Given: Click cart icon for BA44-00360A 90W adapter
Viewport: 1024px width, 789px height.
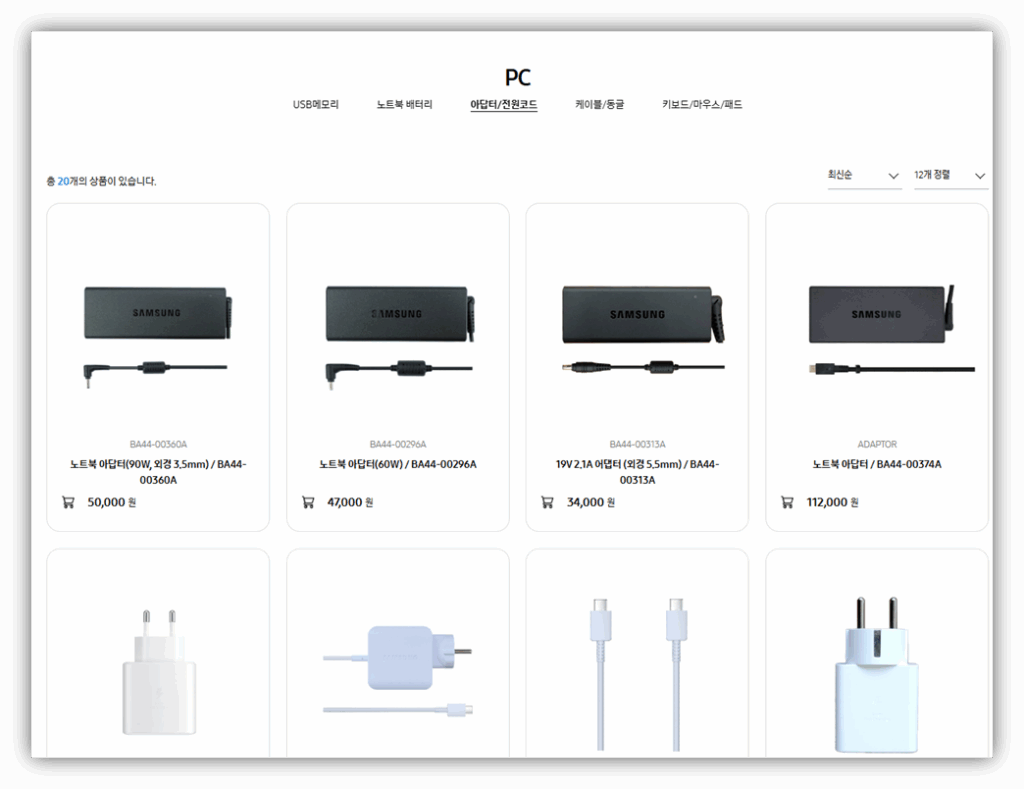Looking at the screenshot, I should [x=68, y=502].
